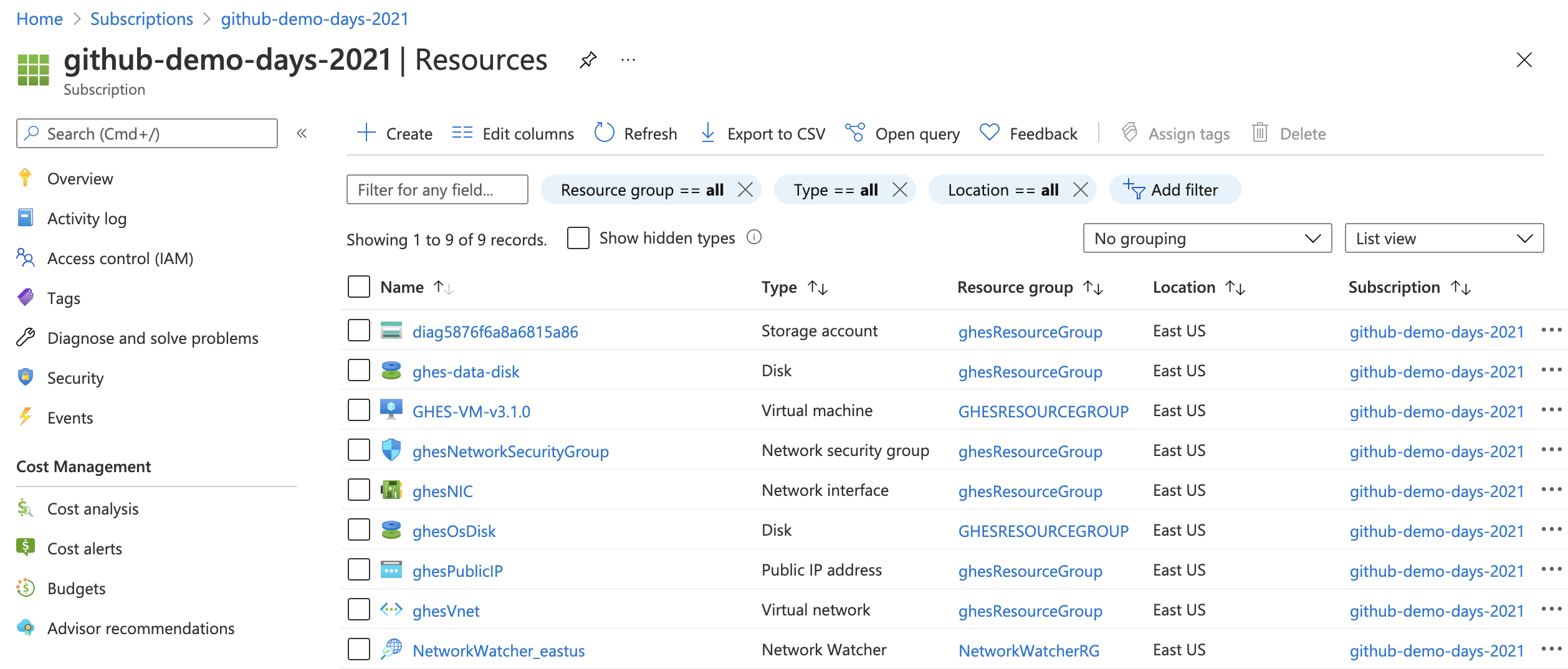Open more options for the GHES-VM-v3.1.0 row
This screenshot has height=669, width=1568.
(1551, 410)
